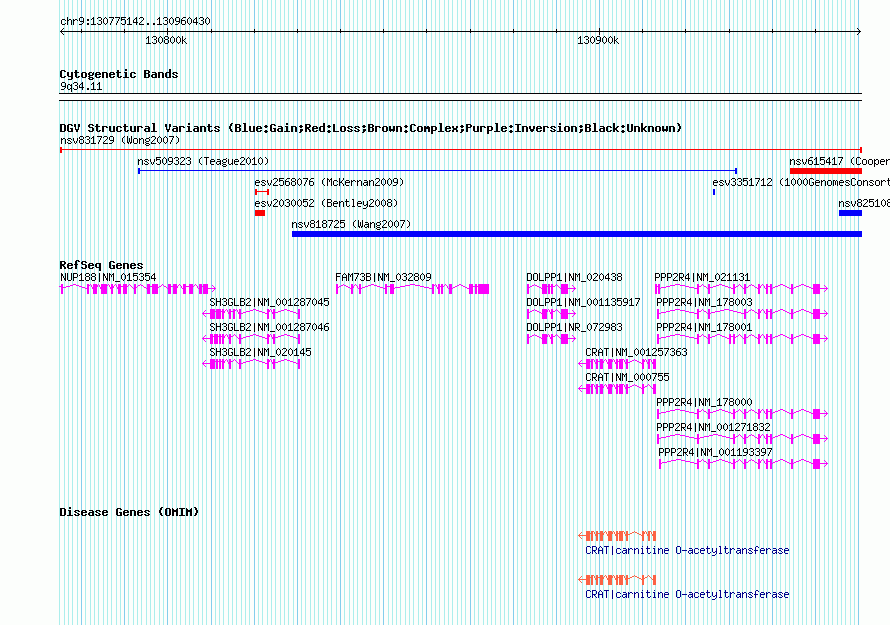Click the FAM73B|NM_032809 gene label
This screenshot has height=625, width=890.
click(383, 277)
